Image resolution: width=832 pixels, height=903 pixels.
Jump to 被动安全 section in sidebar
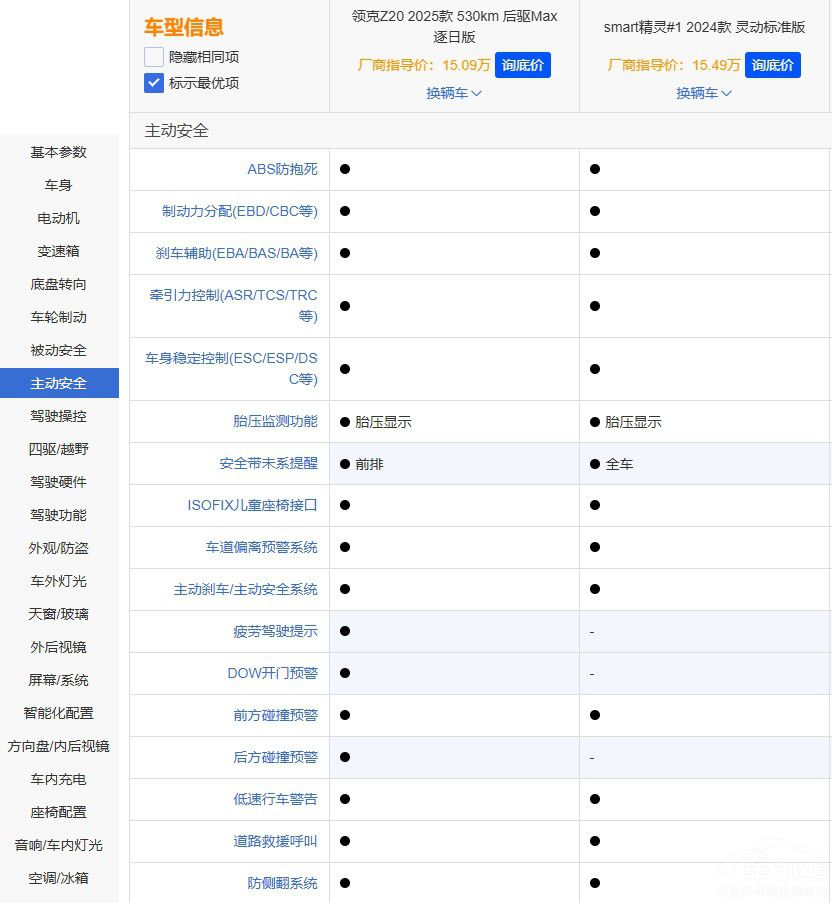tap(59, 350)
